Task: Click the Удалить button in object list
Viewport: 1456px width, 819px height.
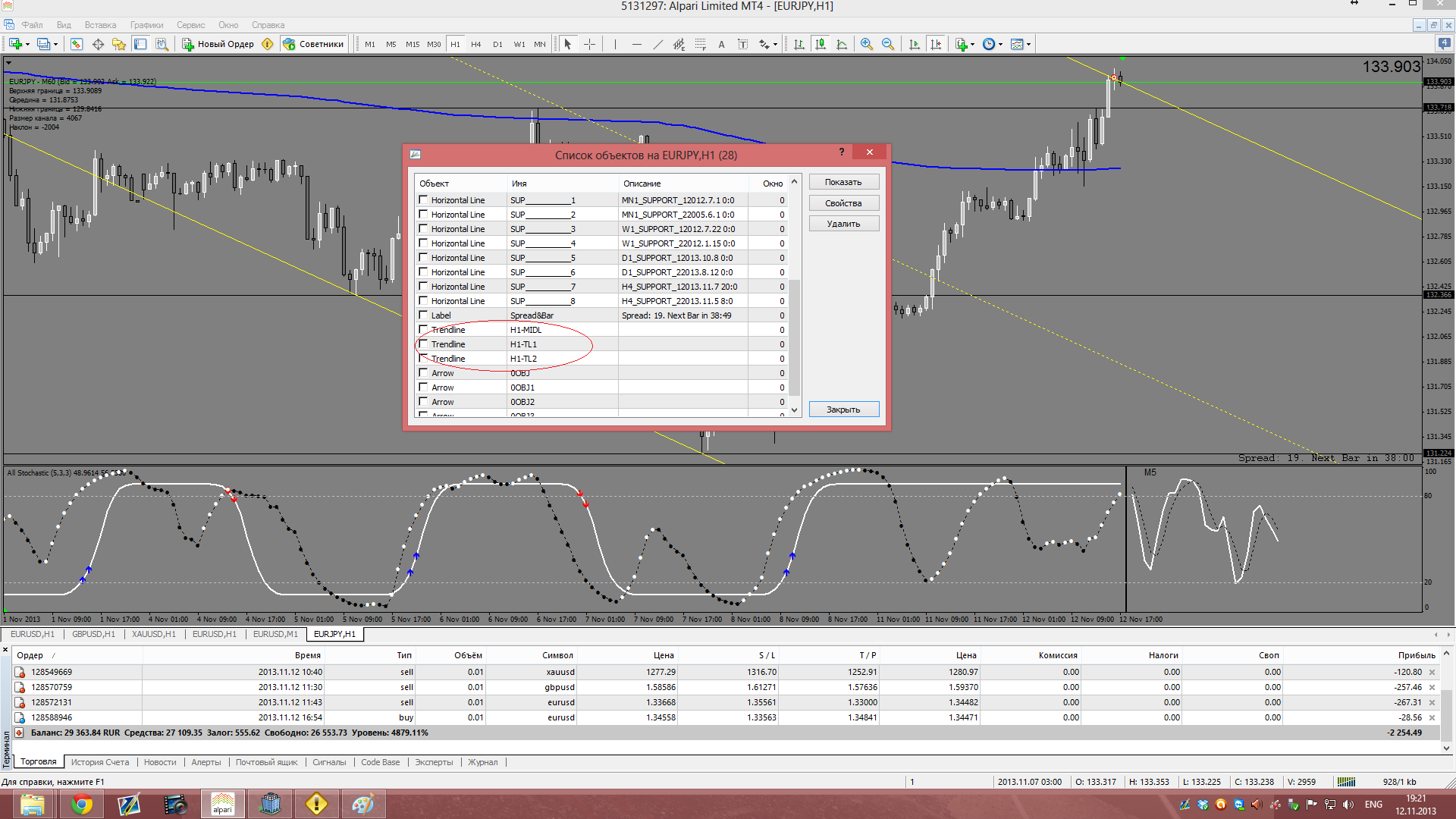Action: pos(843,224)
